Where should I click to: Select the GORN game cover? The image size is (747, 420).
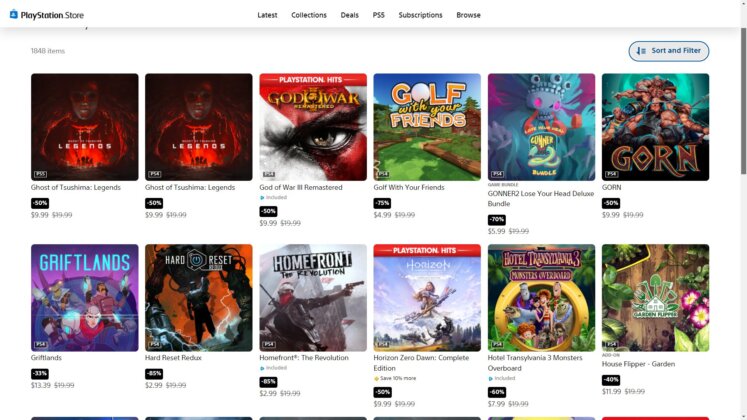(x=655, y=127)
